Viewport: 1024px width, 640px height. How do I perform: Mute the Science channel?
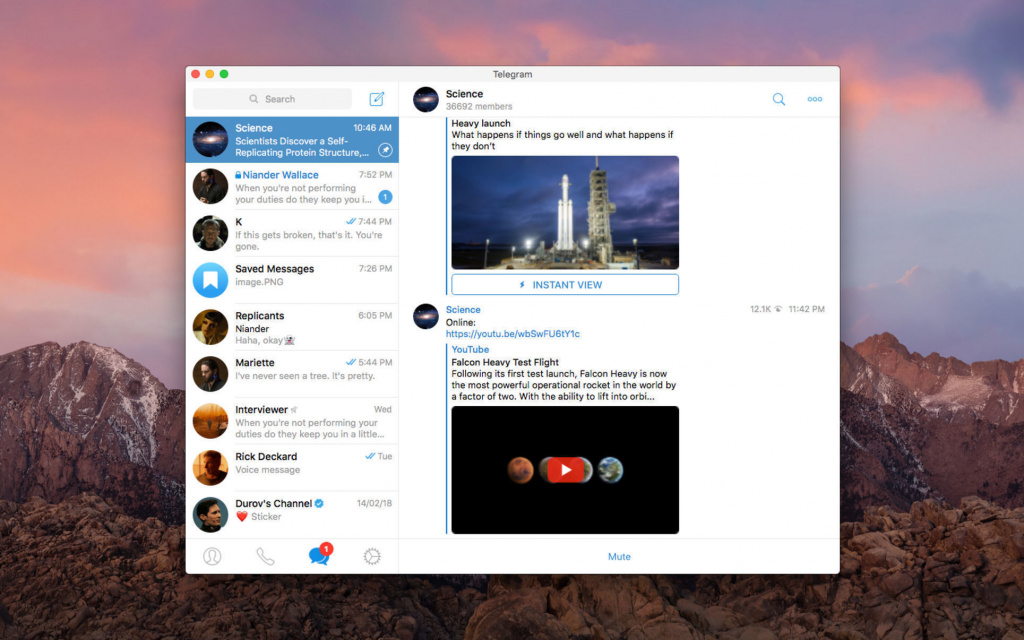coord(619,557)
